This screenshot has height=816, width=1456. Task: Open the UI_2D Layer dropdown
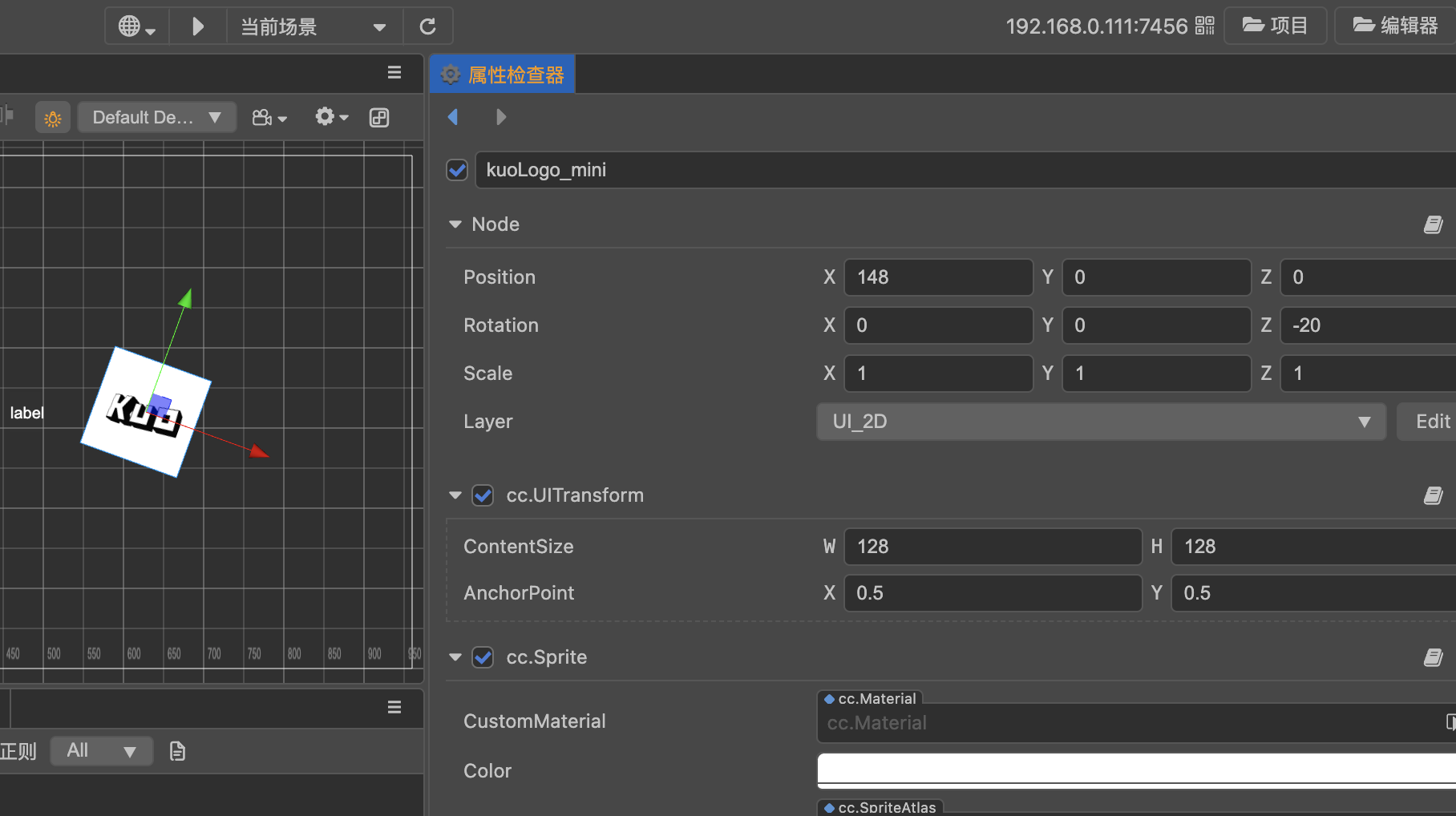(x=1101, y=422)
